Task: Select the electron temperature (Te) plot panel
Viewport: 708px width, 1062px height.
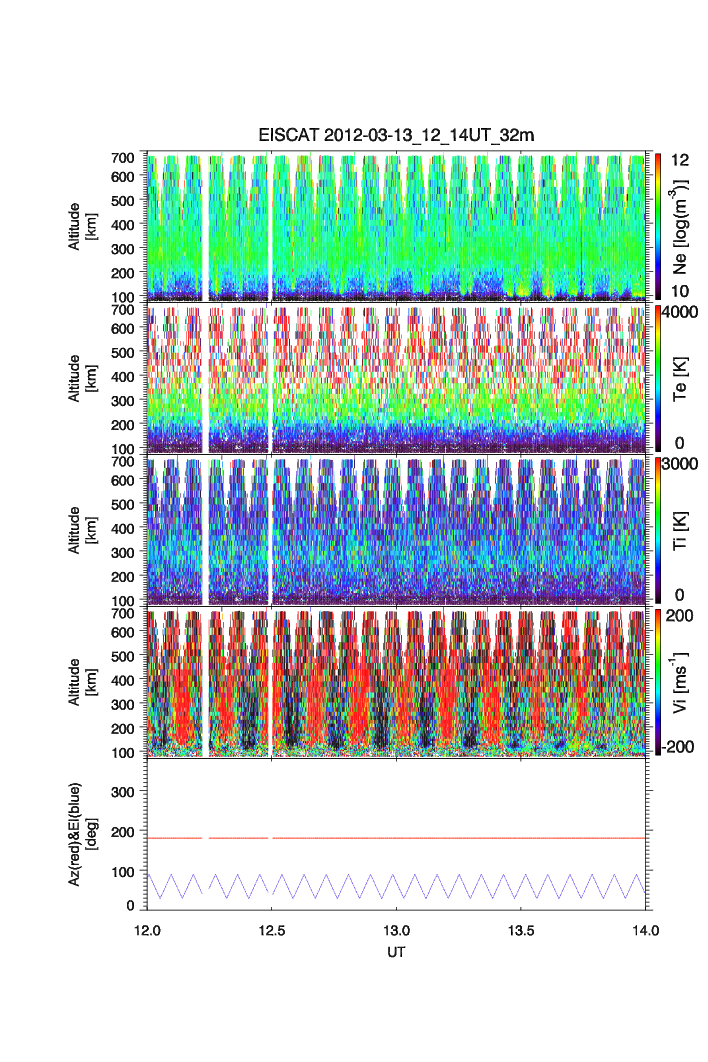Action: click(x=398, y=378)
